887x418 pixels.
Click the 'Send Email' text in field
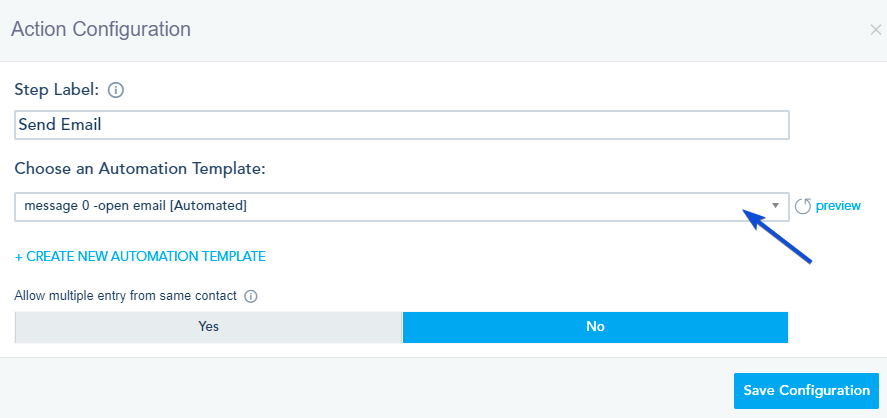[60, 125]
